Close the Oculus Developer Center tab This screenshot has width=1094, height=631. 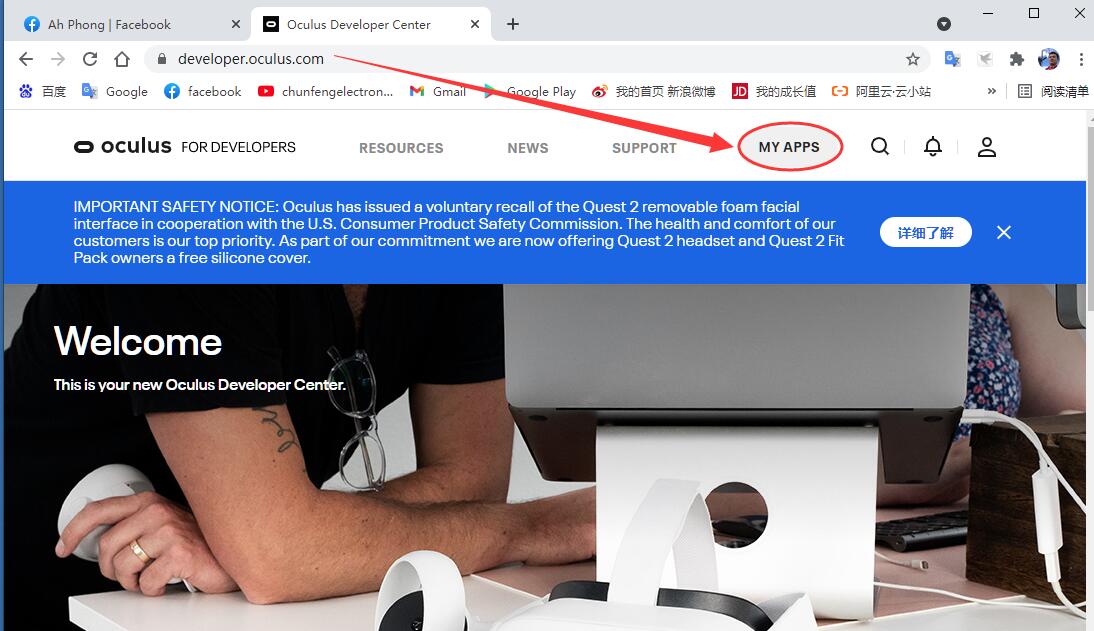coord(475,24)
